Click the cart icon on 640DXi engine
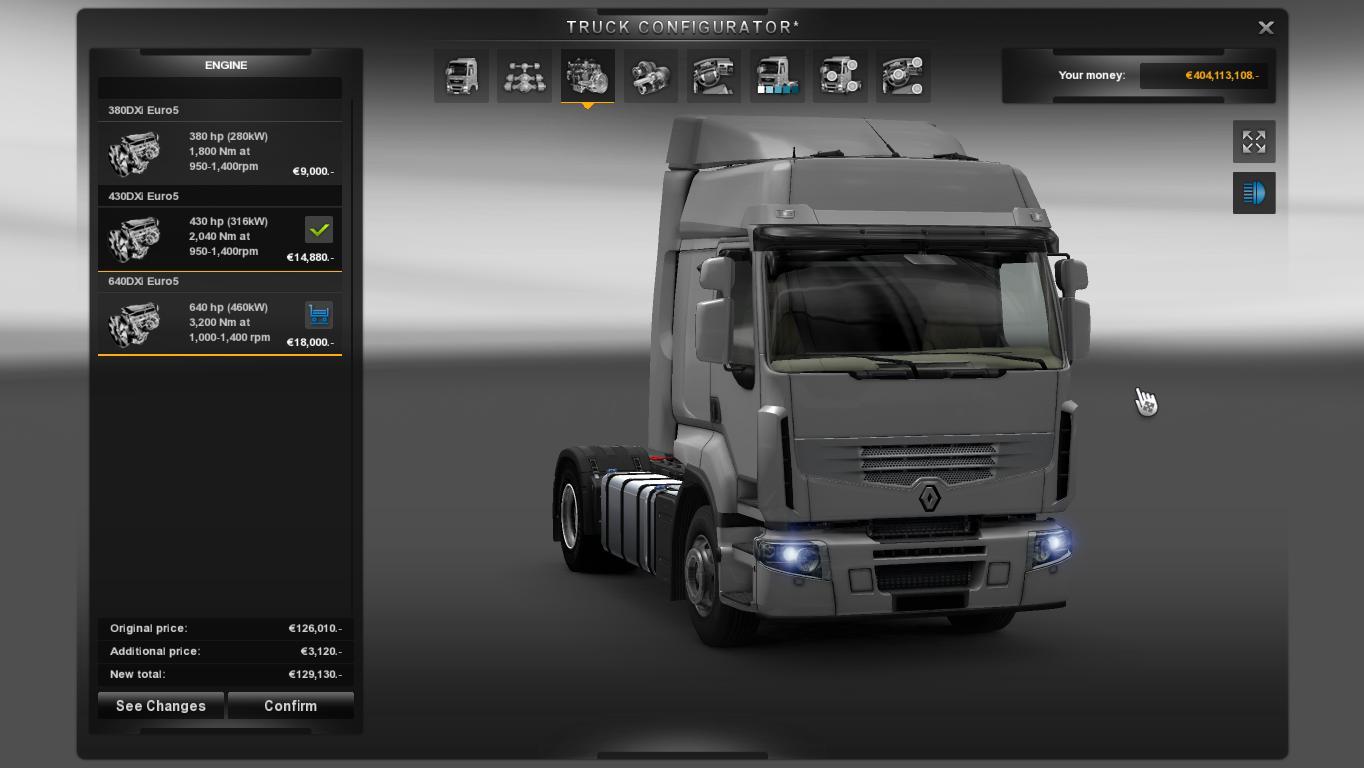Screen dimensions: 1364x768 coord(319,315)
